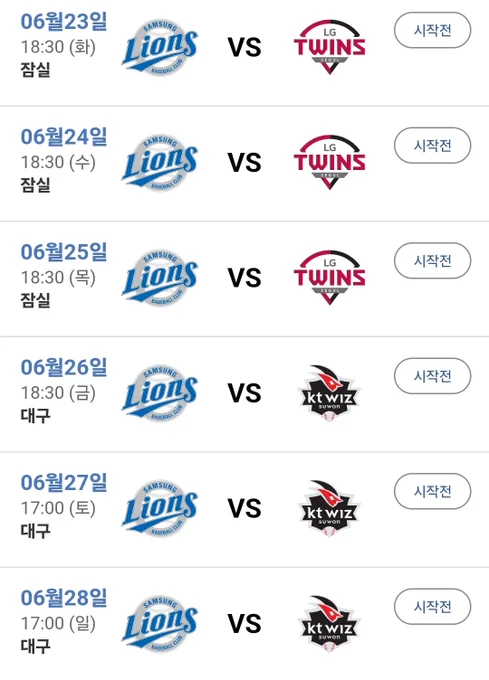Click VS text in June 27 matchup
This screenshot has width=489, height=680.
tap(244, 509)
